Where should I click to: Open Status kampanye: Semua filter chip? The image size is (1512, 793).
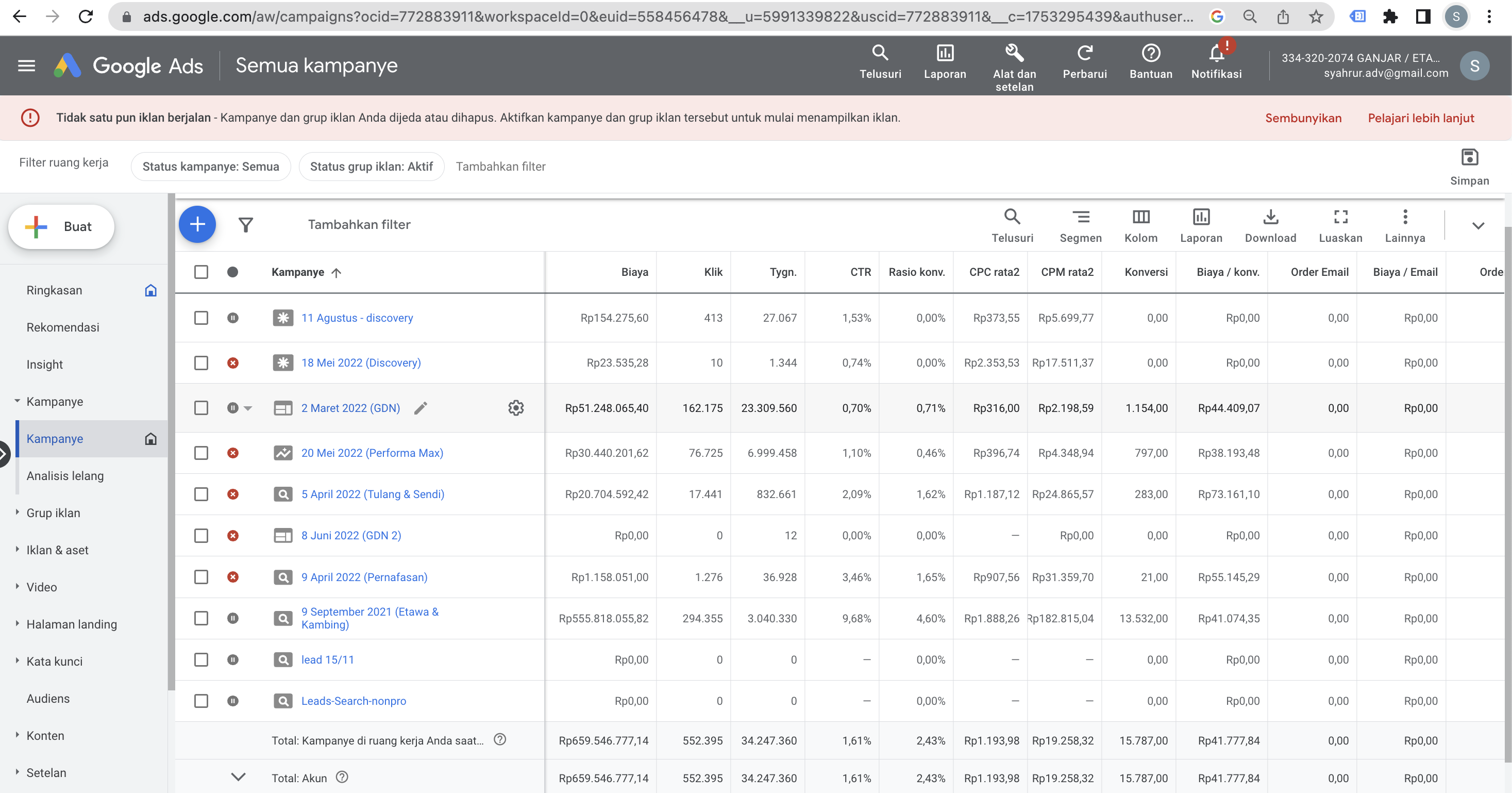tap(210, 166)
